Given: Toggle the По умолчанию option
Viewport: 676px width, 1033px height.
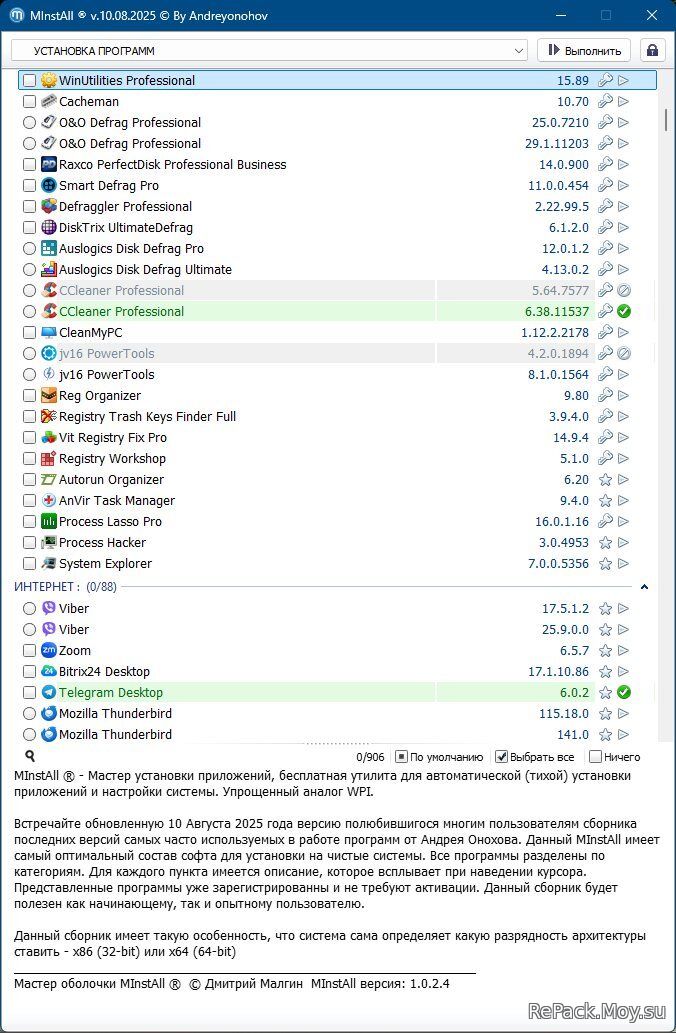Looking at the screenshot, I should click(x=440, y=757).
